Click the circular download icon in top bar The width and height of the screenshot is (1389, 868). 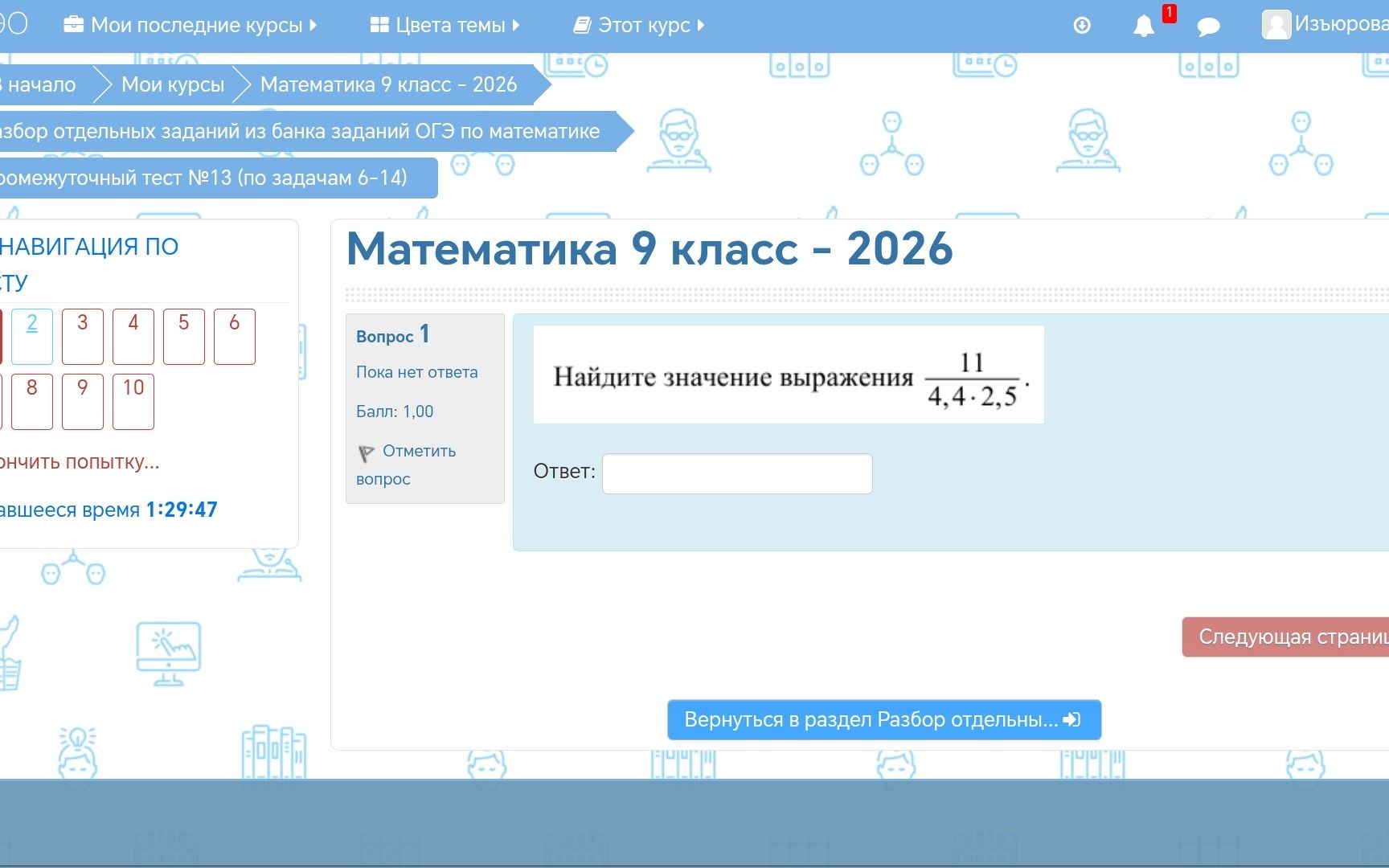[x=1082, y=26]
